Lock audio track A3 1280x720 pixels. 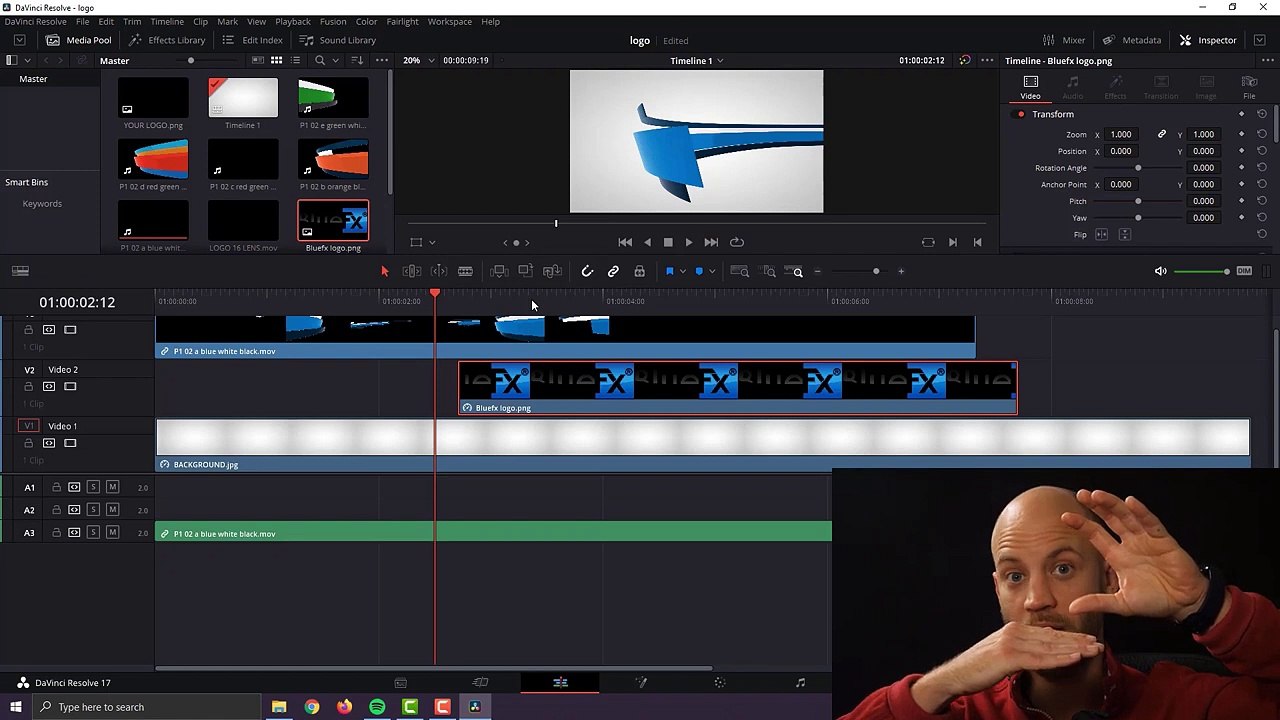click(x=56, y=533)
